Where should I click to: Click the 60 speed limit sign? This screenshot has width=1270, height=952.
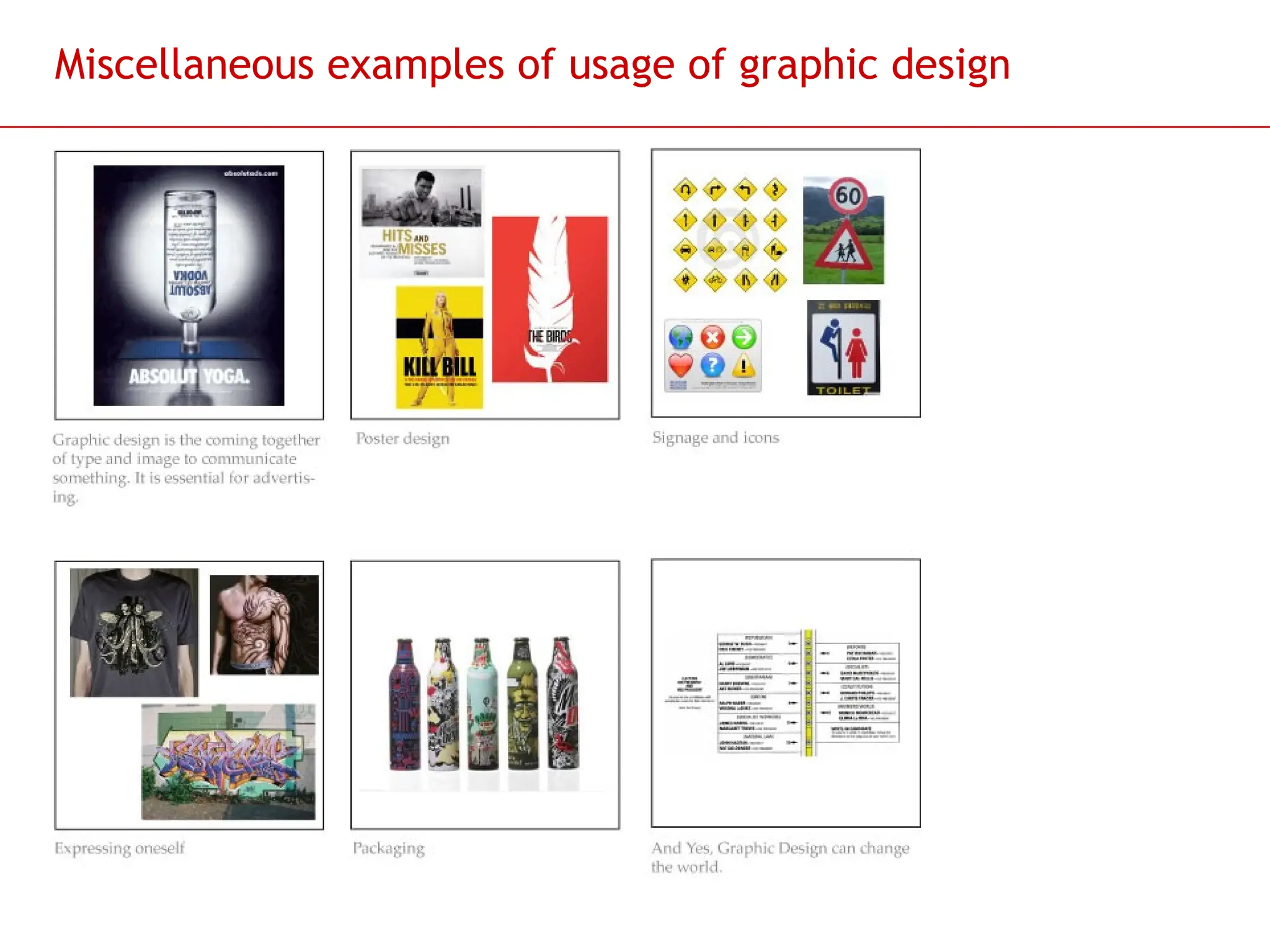[x=848, y=196]
